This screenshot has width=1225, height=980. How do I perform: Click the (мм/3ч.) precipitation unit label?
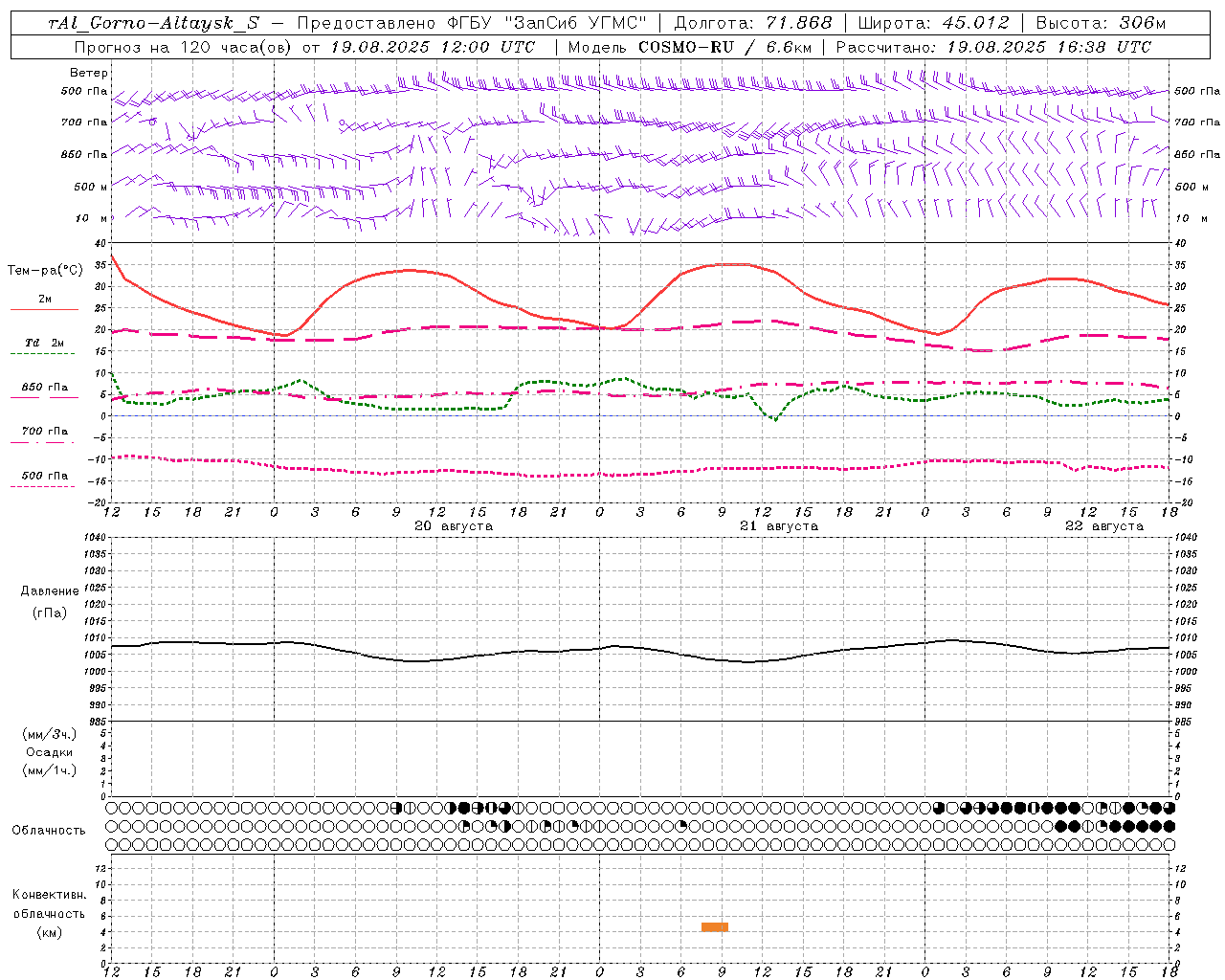pyautogui.click(x=50, y=734)
